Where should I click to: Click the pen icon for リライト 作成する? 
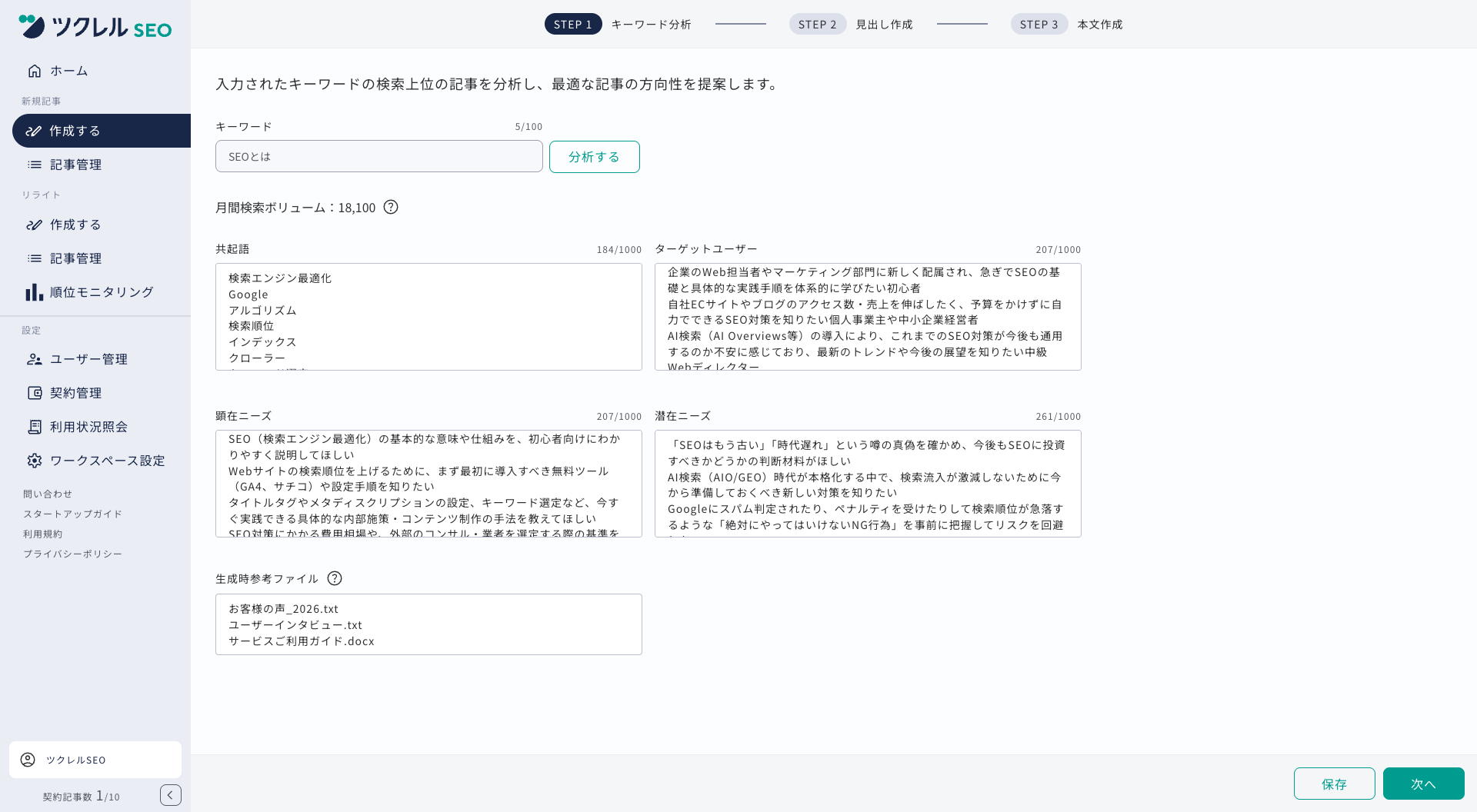pyautogui.click(x=35, y=225)
